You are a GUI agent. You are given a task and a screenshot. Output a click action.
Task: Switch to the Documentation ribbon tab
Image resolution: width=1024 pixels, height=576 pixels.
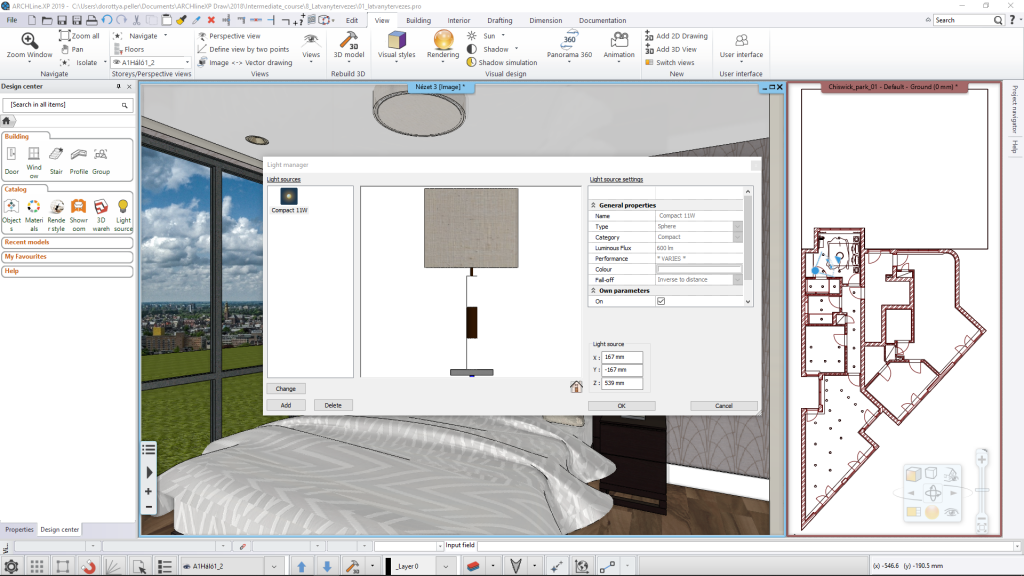tap(602, 20)
